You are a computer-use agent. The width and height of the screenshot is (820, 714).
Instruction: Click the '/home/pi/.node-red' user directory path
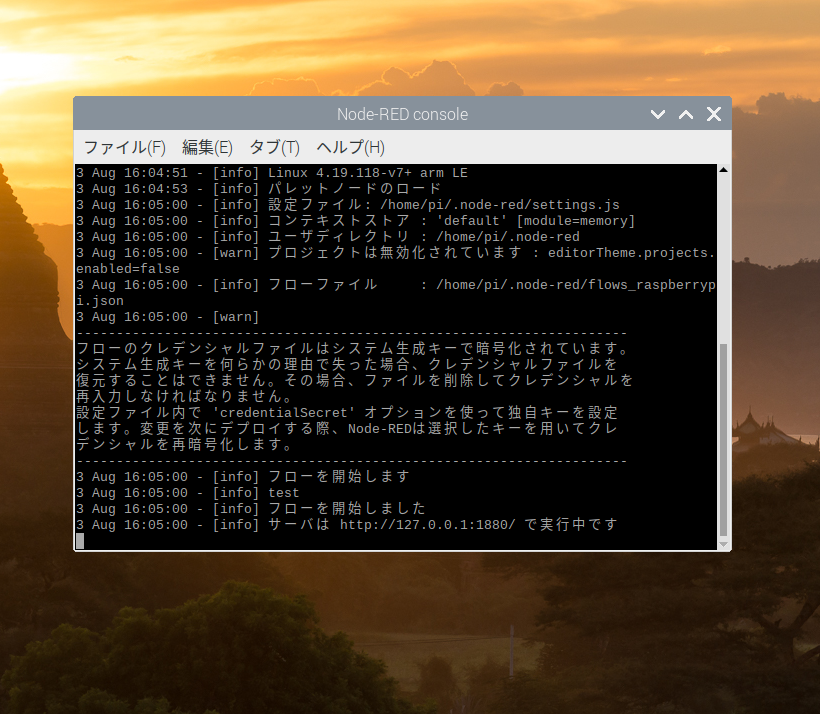click(x=508, y=237)
